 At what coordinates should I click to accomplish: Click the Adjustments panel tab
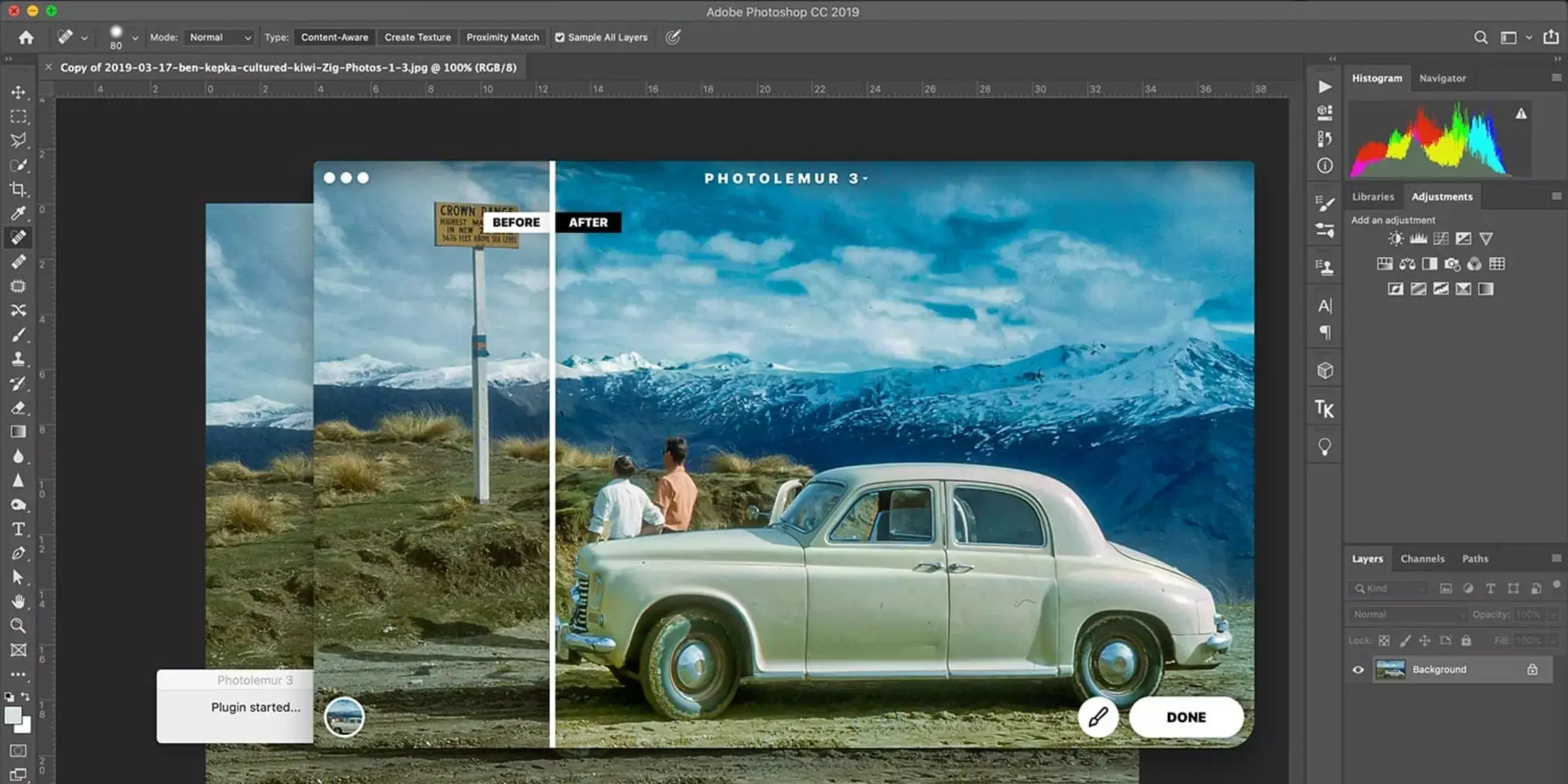[x=1441, y=196]
